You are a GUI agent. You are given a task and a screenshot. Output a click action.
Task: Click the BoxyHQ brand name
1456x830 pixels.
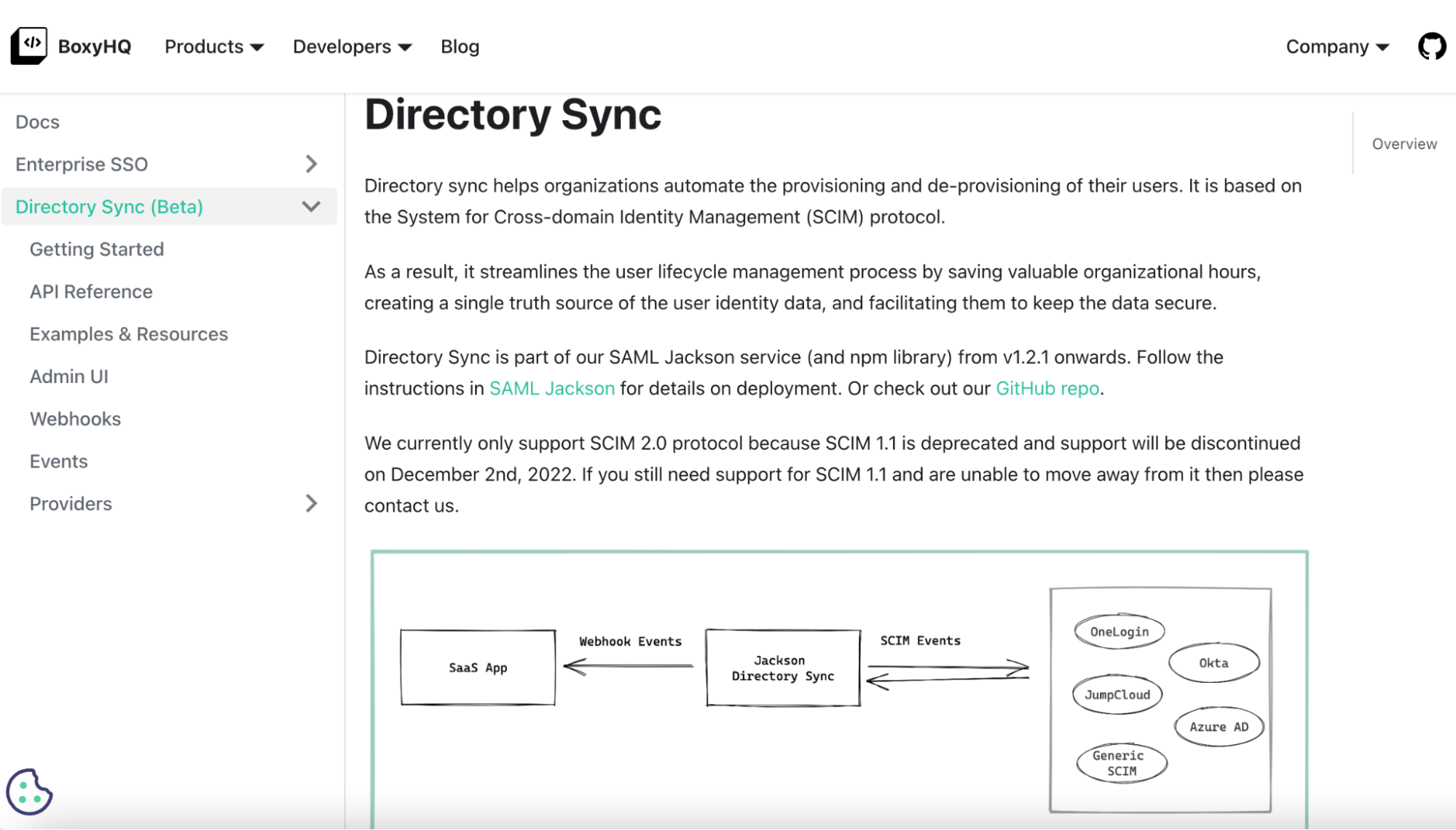tap(95, 47)
